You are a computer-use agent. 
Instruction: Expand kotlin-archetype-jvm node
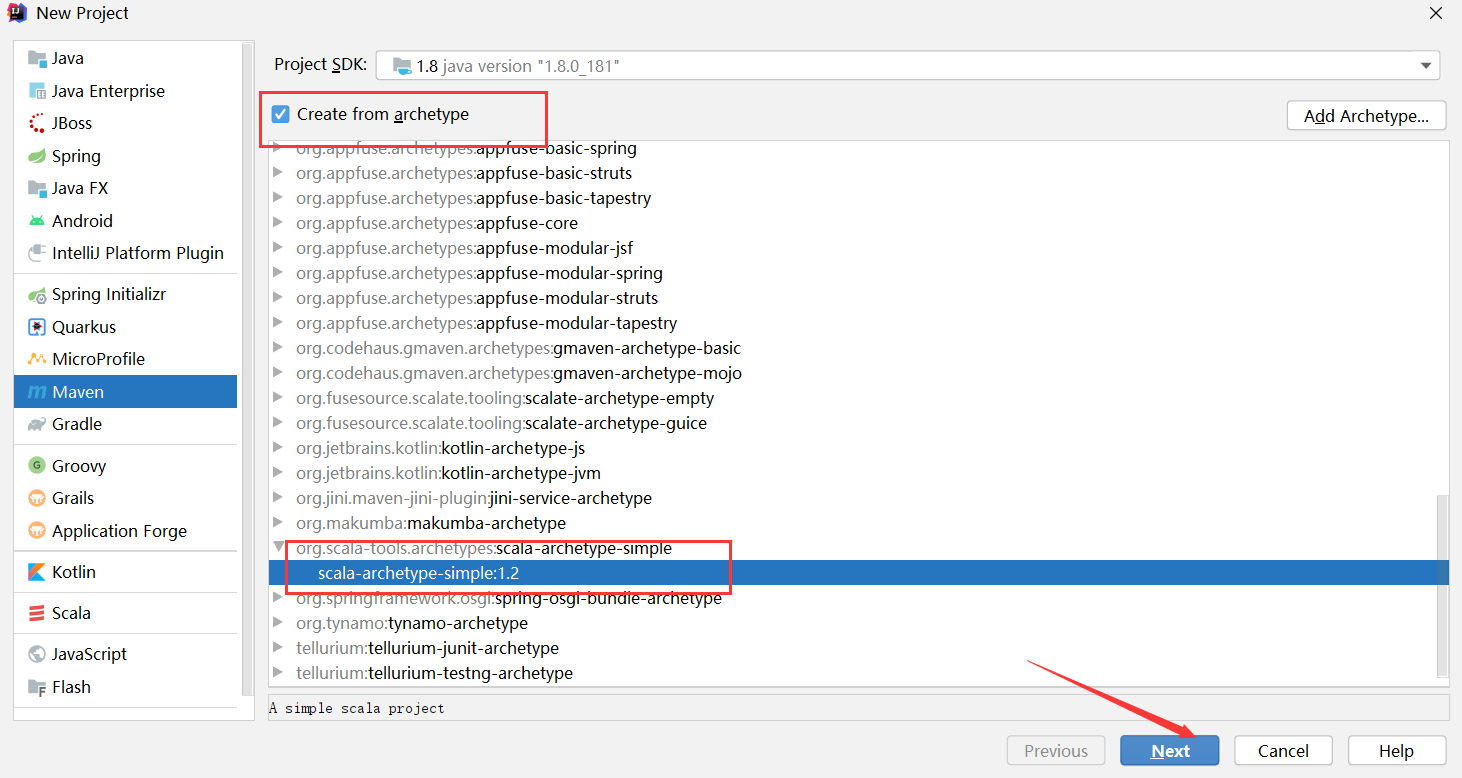pos(278,473)
